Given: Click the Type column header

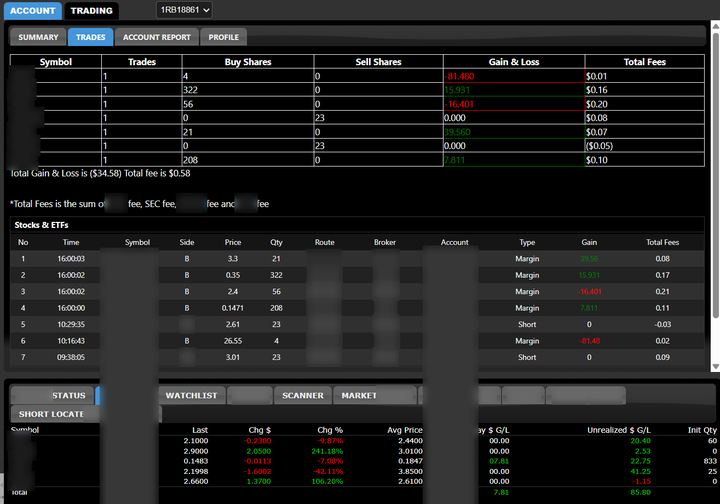Looking at the screenshot, I should (527, 242).
